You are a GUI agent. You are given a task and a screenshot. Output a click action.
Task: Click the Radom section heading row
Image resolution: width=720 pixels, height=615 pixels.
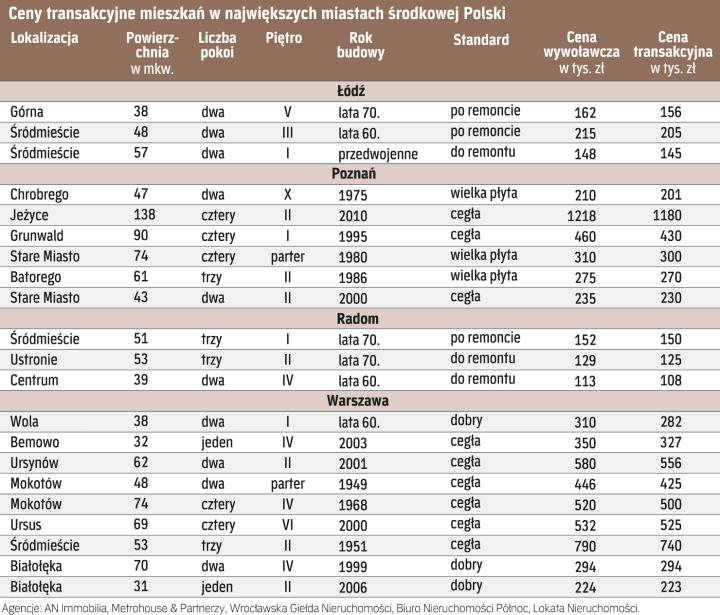(359, 318)
